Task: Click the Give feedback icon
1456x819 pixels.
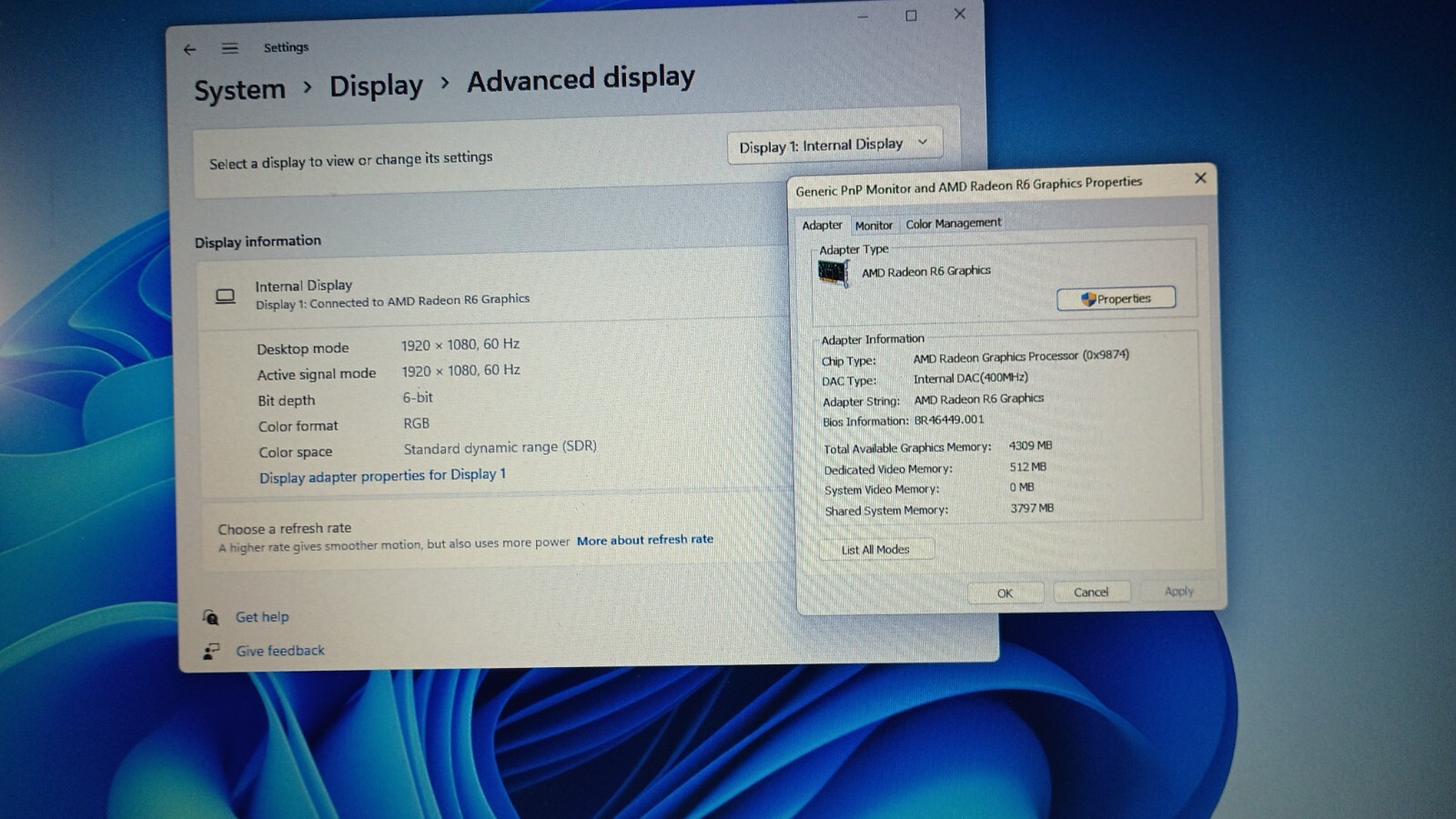Action: pos(211,652)
